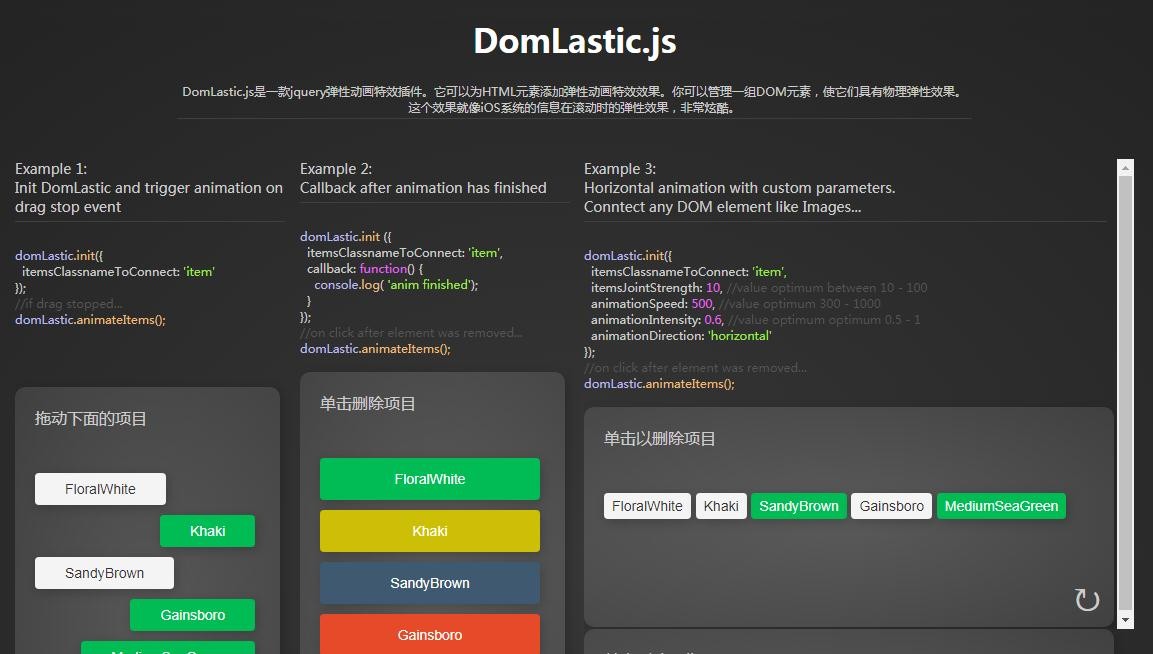Remove the red Gainsboro bar
Image resolution: width=1153 pixels, height=654 pixels.
coord(429,634)
